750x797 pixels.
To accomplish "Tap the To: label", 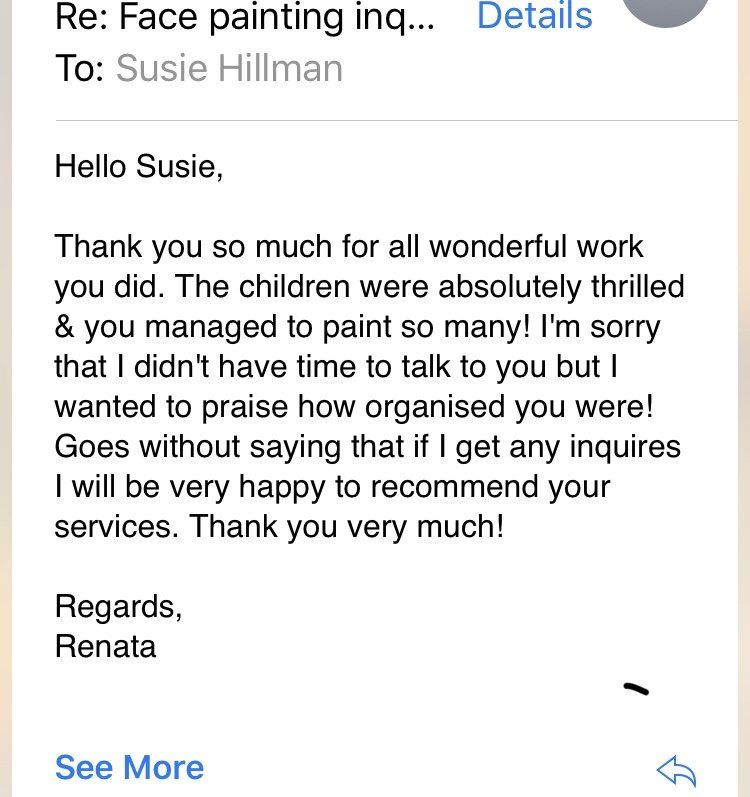I will pos(80,69).
